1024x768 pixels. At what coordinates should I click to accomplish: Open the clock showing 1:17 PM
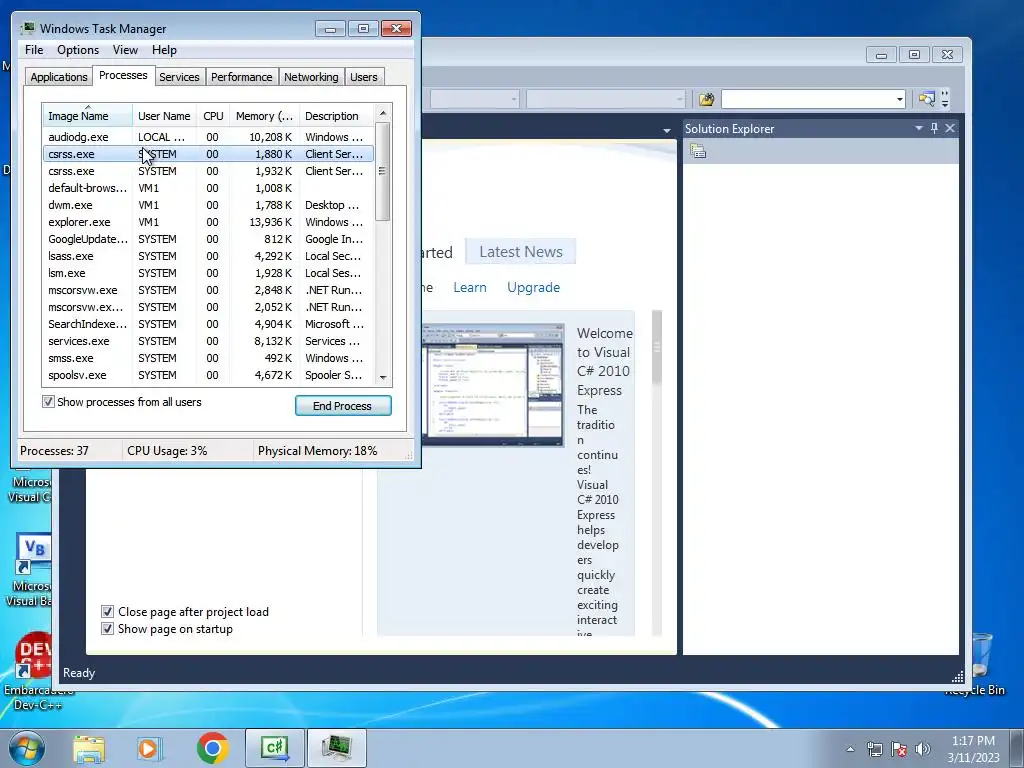point(973,749)
